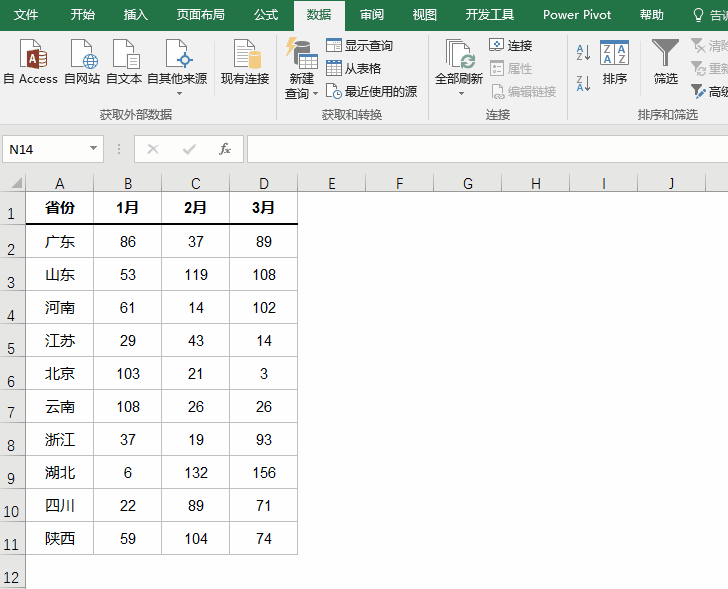
Task: Click the select-all corner triangle
Action: pyautogui.click(x=16, y=183)
